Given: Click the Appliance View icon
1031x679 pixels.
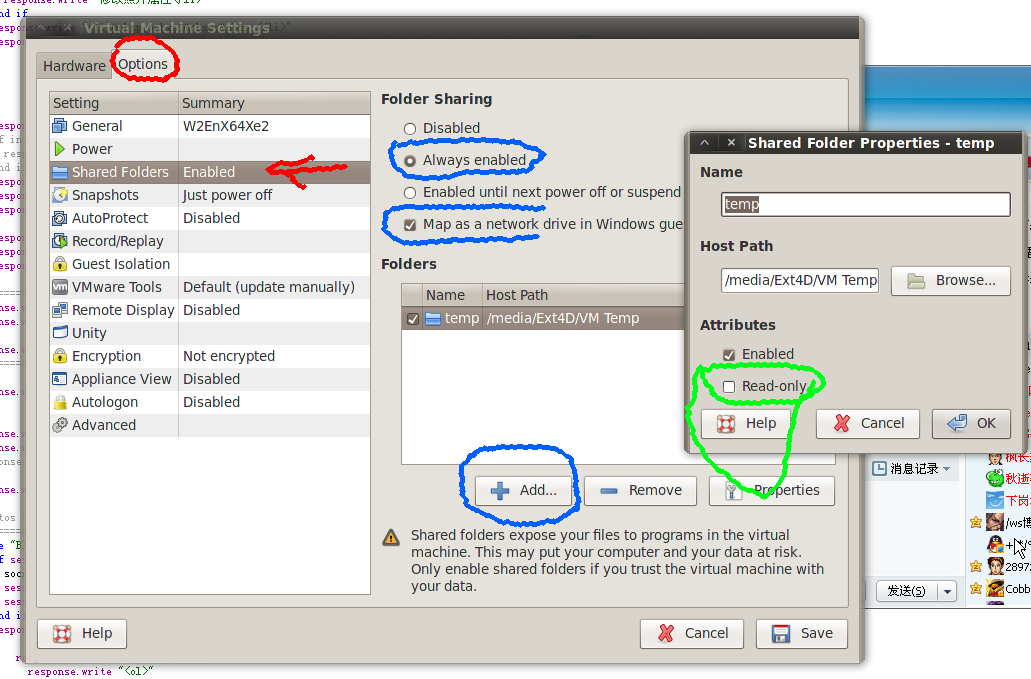Looking at the screenshot, I should (x=60, y=379).
